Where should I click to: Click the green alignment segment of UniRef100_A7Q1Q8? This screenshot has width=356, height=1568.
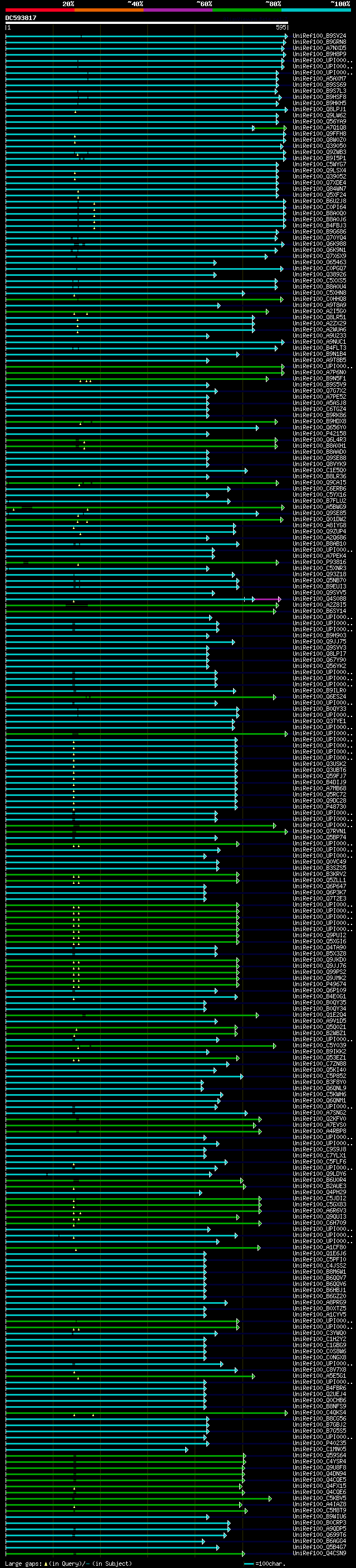coord(270,128)
